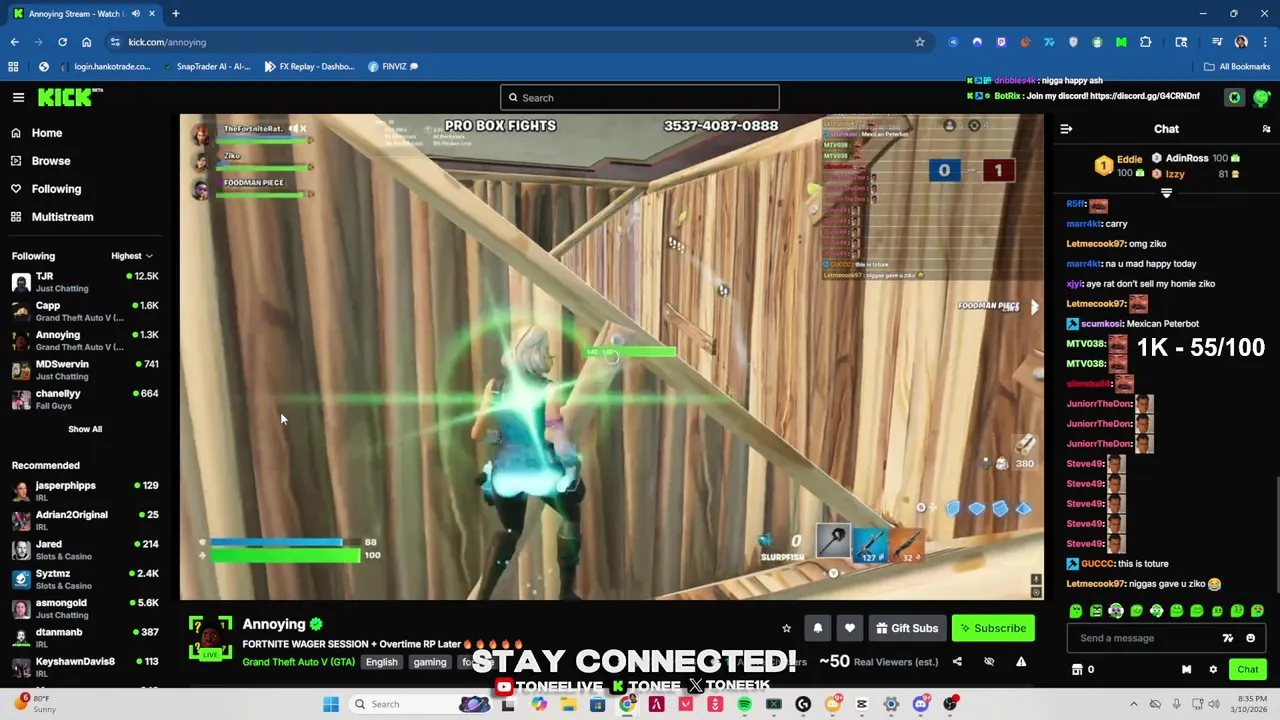The height and width of the screenshot is (720, 1280).
Task: Open TJR's channel from Following
Action: [x=85, y=282]
